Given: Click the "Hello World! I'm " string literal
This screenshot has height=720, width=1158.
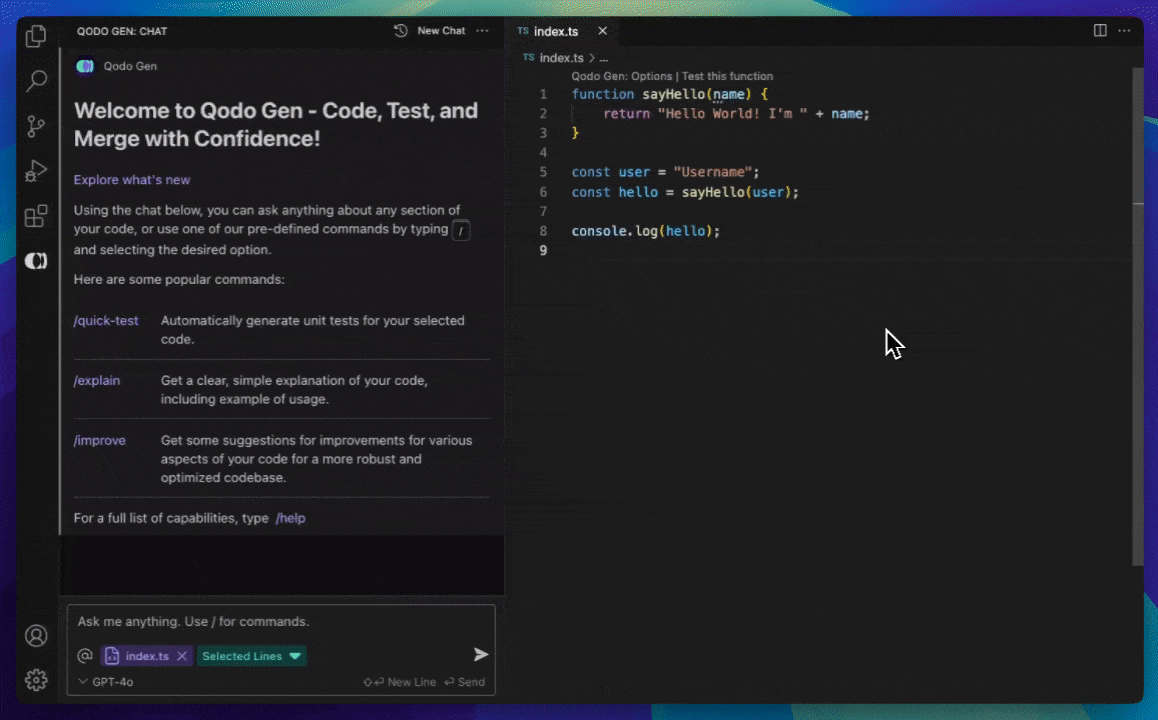Looking at the screenshot, I should click(x=732, y=114).
